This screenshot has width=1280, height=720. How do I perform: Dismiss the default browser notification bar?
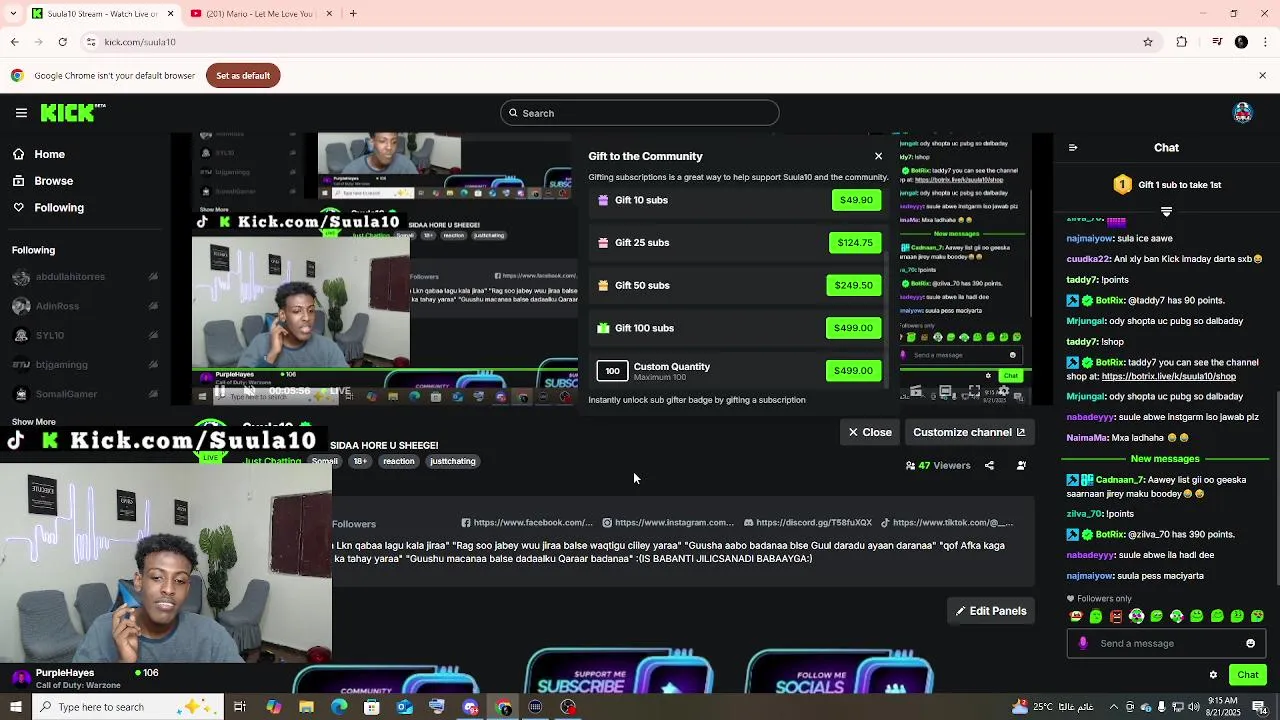click(x=1262, y=76)
